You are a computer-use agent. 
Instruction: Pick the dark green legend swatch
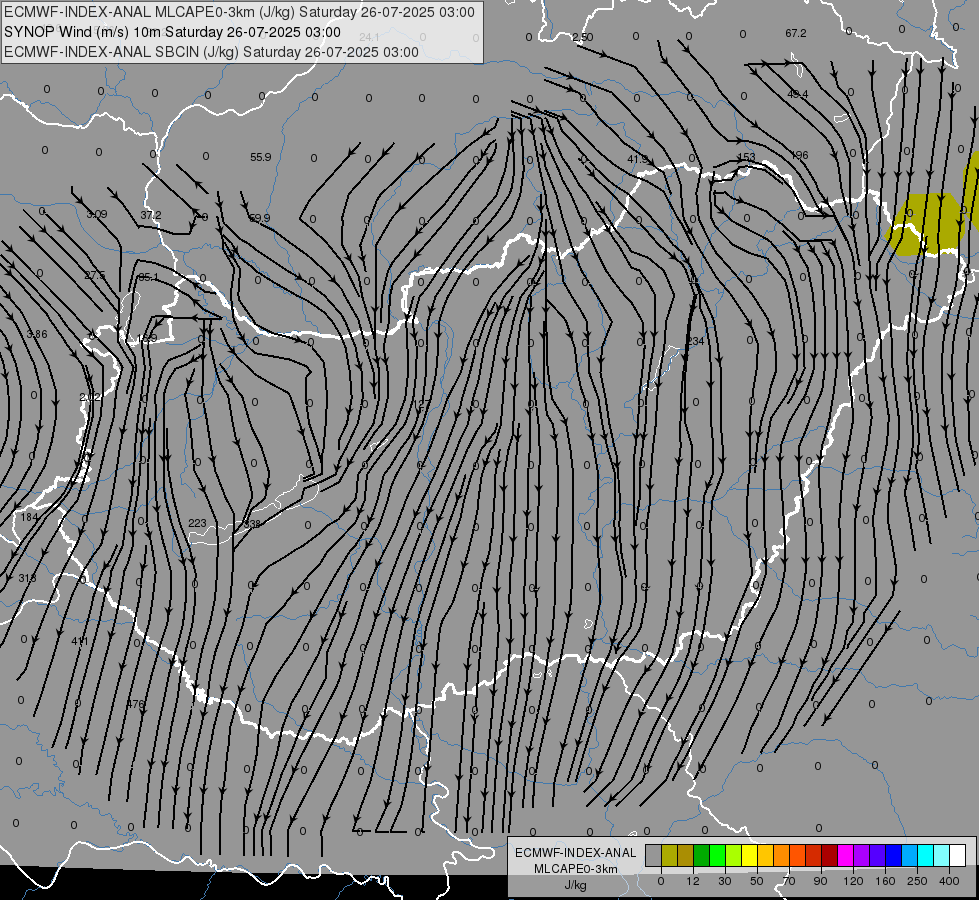pyautogui.click(x=702, y=855)
